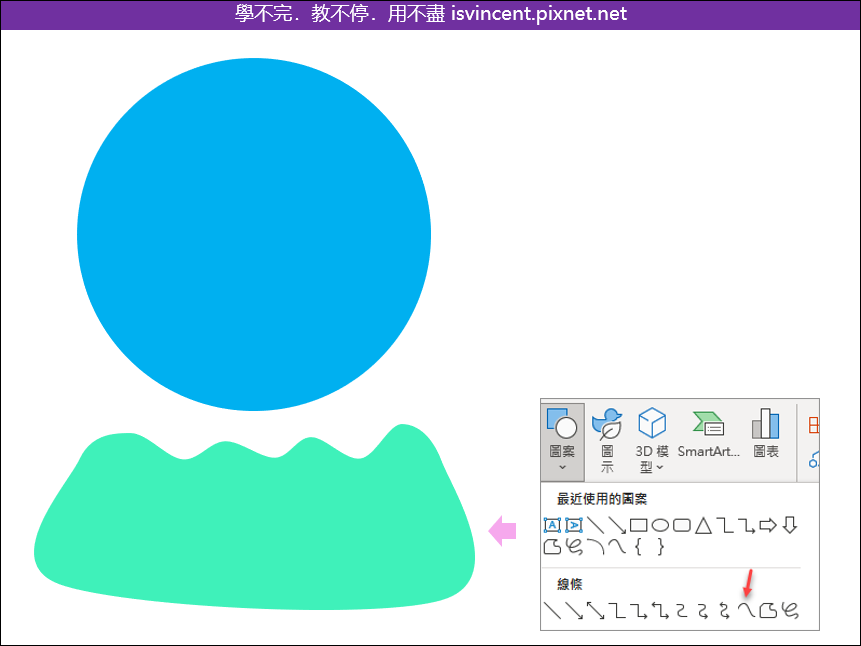Choose elbow arrow connector under 線條
This screenshot has width=861, height=646.
639,610
